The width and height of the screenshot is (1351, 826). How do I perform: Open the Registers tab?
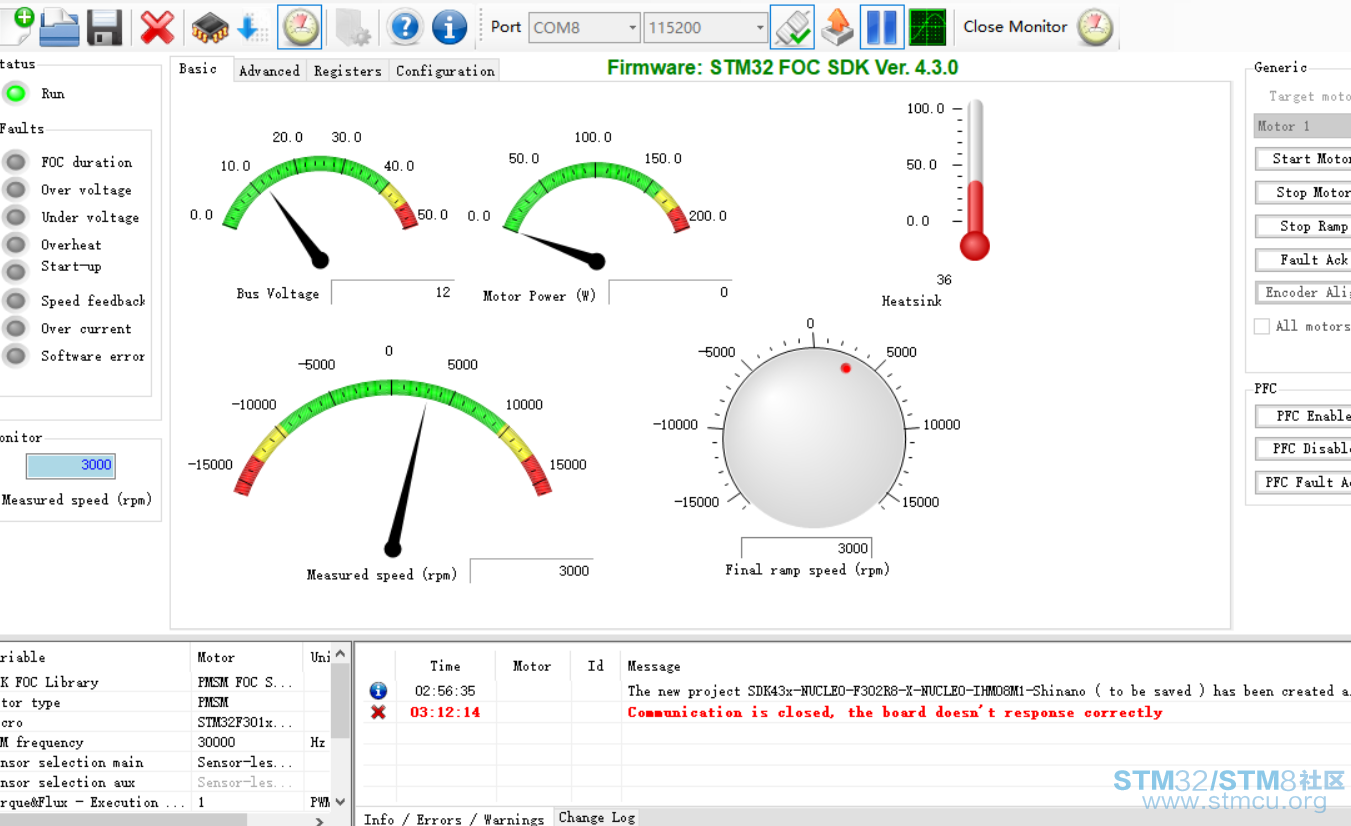[347, 70]
